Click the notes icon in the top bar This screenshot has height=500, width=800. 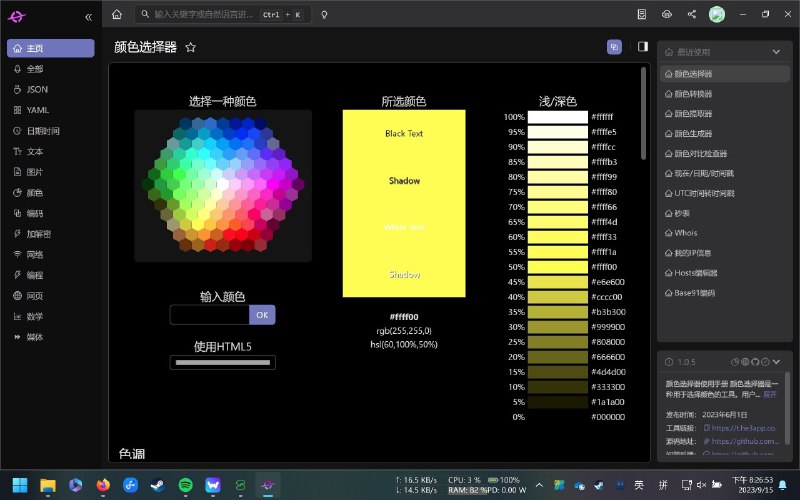(x=643, y=15)
